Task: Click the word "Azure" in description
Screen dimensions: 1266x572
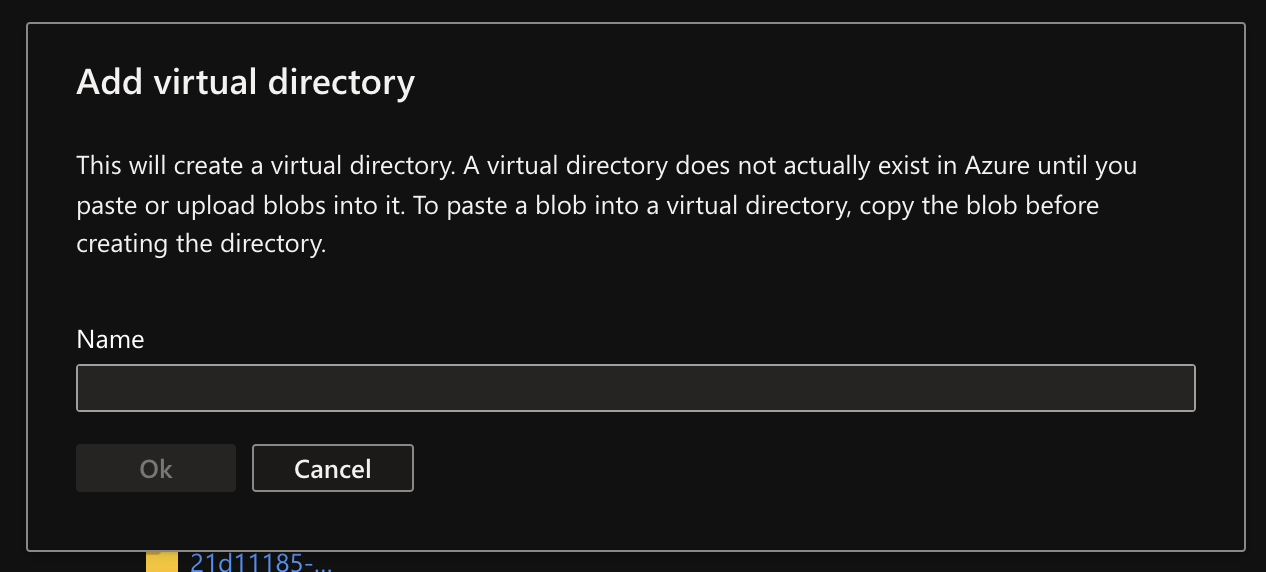Action: pyautogui.click(x=997, y=165)
